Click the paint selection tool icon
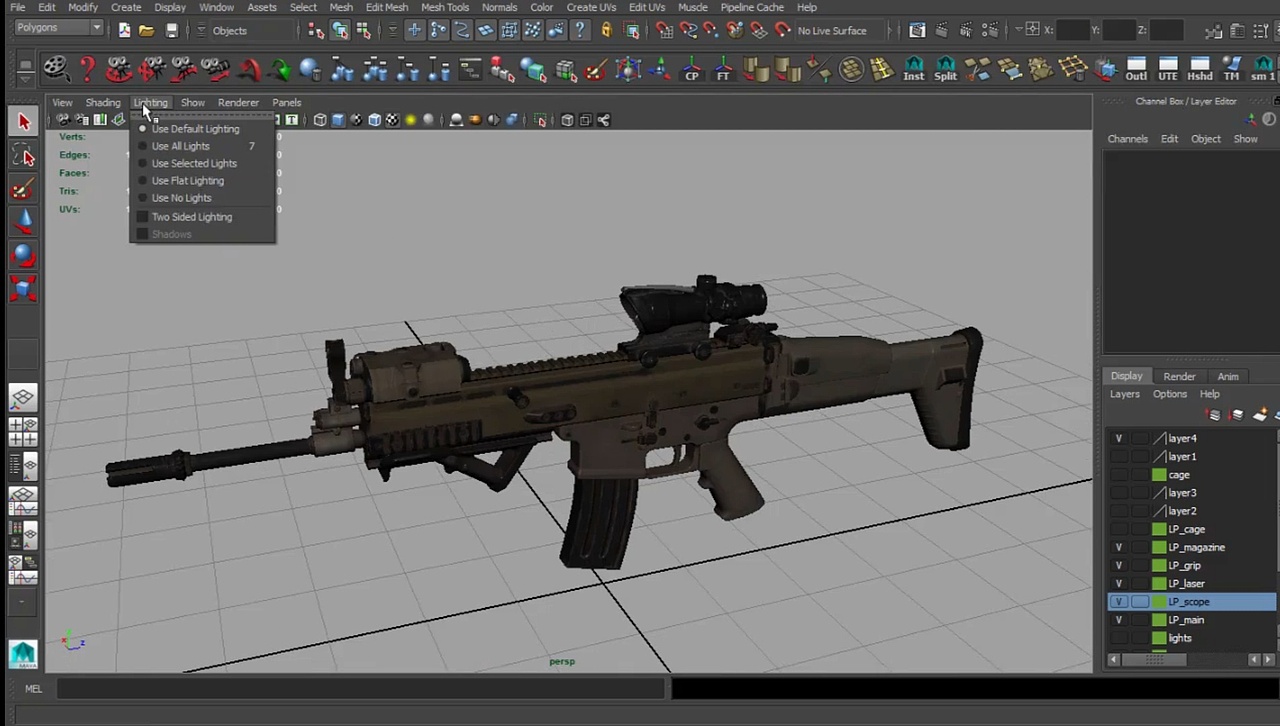 point(24,190)
